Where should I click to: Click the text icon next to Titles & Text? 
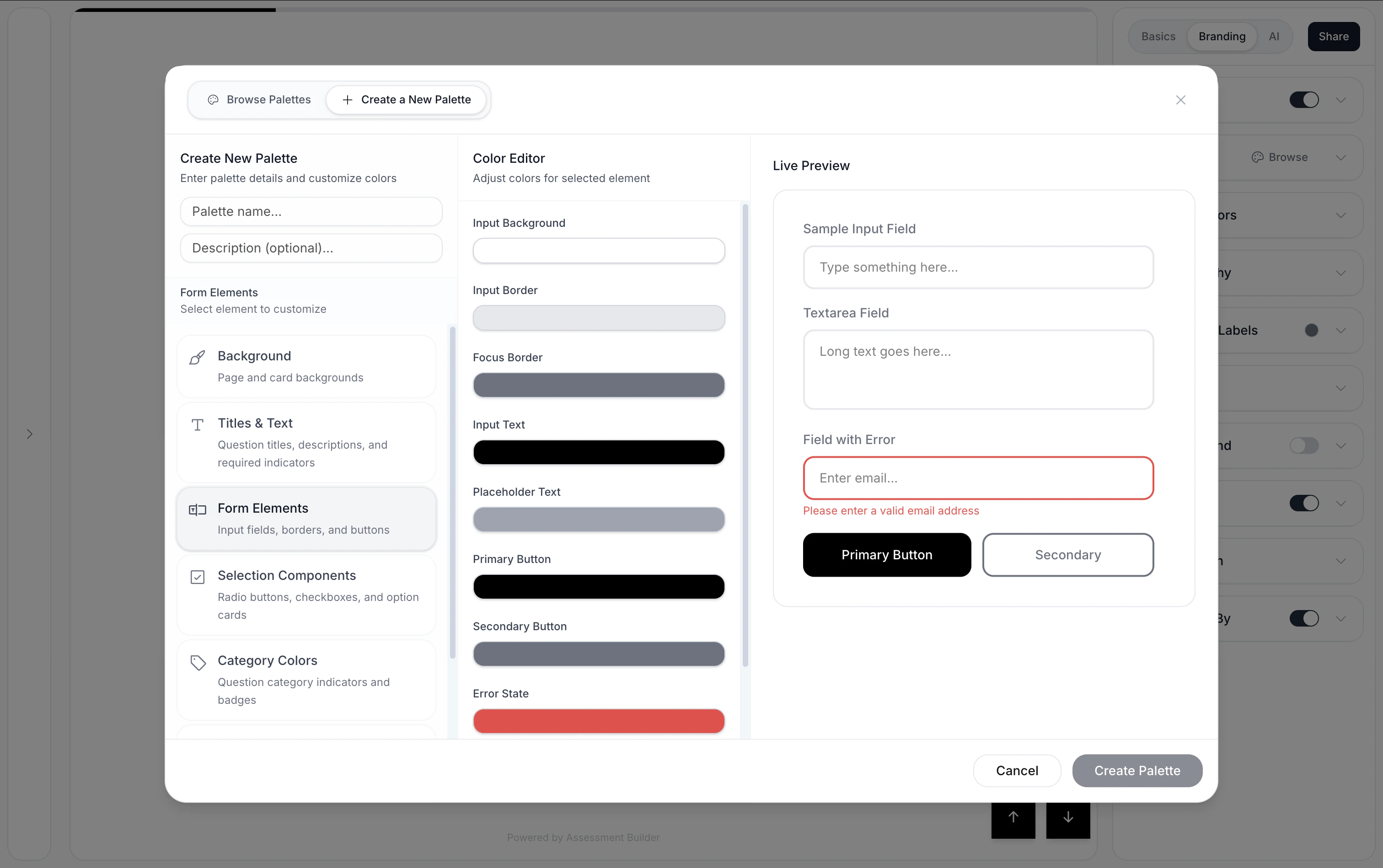point(197,425)
